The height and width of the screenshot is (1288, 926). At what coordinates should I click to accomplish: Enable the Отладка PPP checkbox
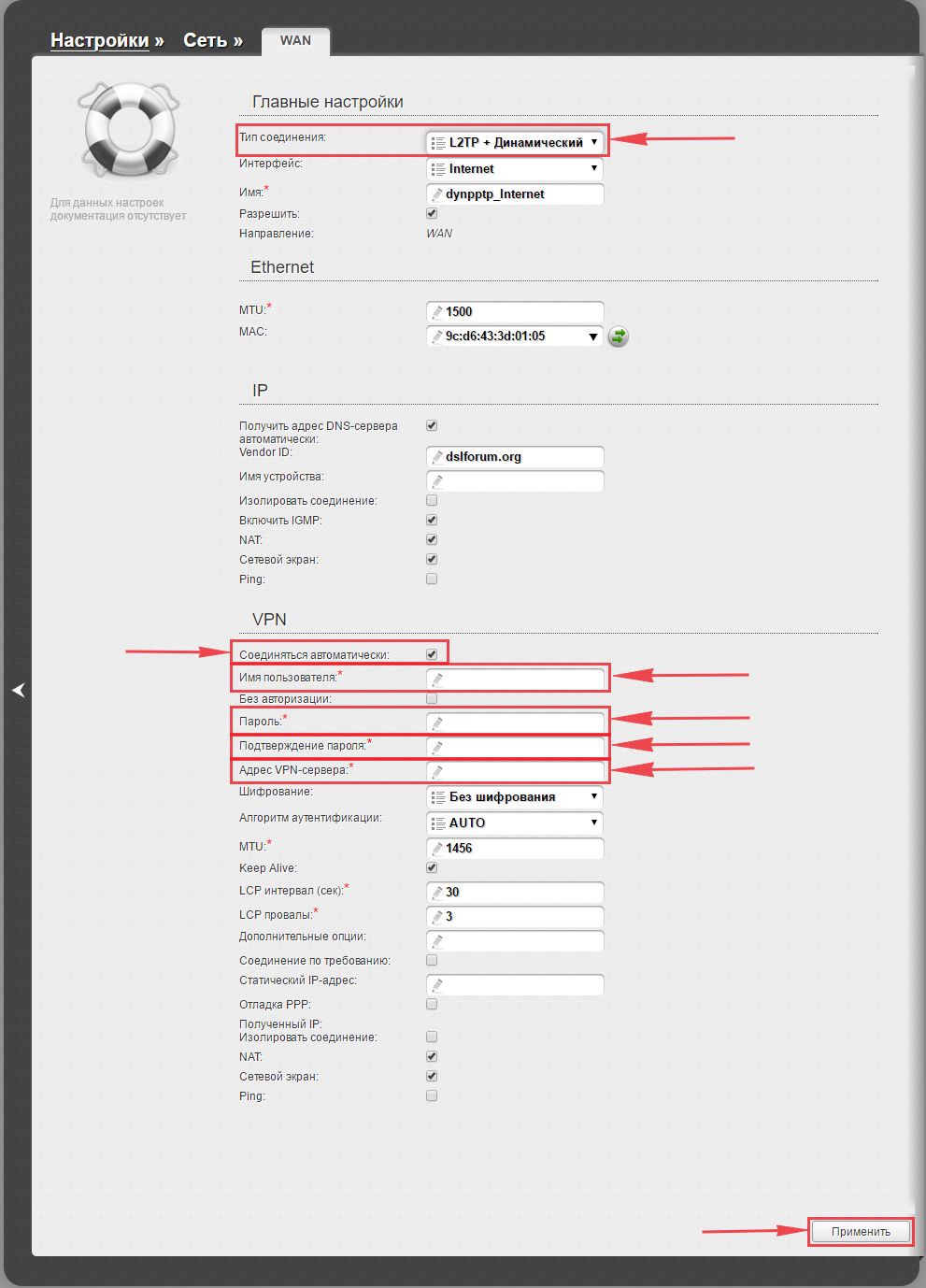[x=432, y=1004]
